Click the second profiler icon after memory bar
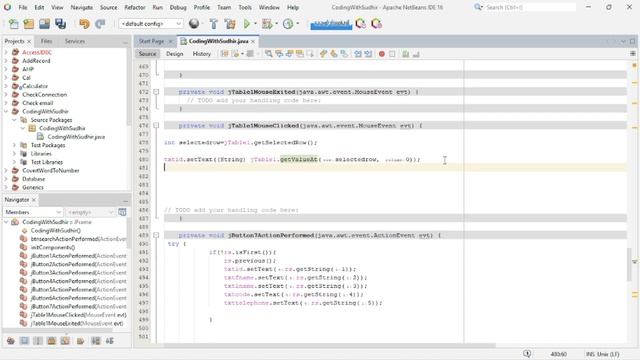The width and height of the screenshot is (640, 360). tap(376, 24)
